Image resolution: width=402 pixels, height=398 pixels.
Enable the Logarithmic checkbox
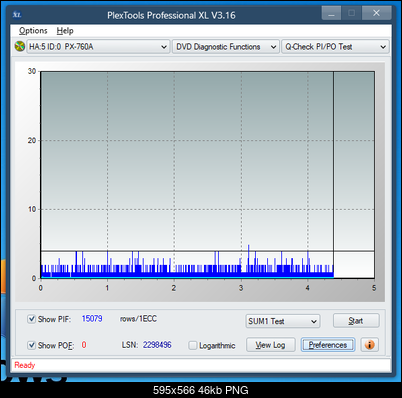193,345
